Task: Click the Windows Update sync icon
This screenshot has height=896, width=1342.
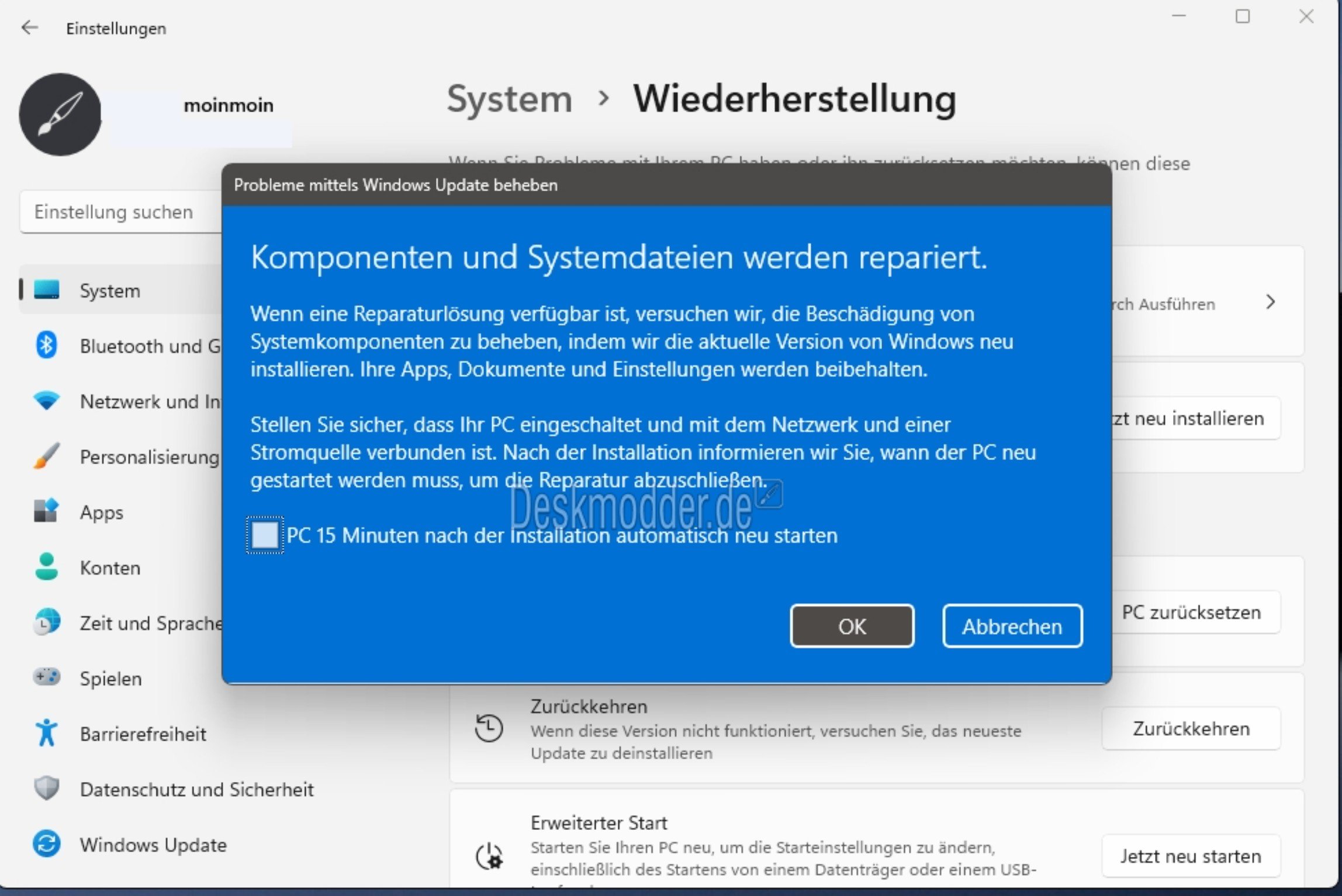Action: coord(46,843)
